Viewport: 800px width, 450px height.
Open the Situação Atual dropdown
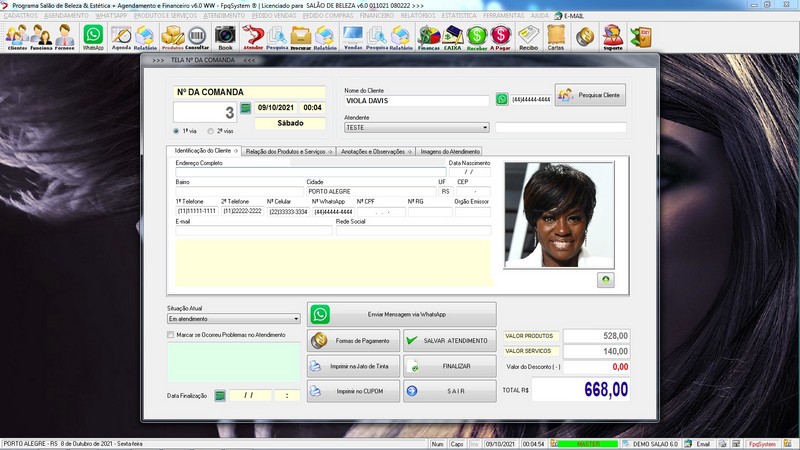click(x=296, y=319)
